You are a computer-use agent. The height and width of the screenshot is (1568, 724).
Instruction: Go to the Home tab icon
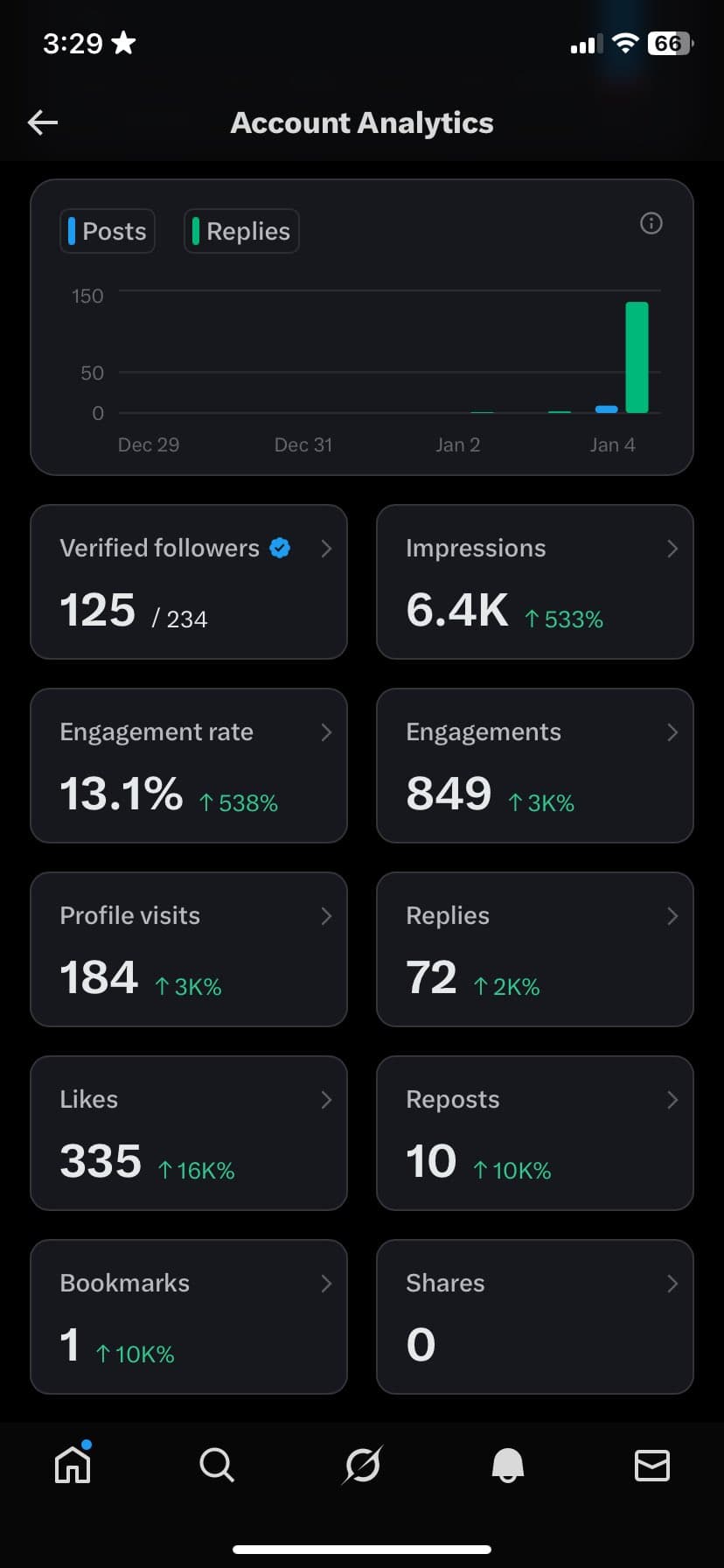pos(73,1464)
